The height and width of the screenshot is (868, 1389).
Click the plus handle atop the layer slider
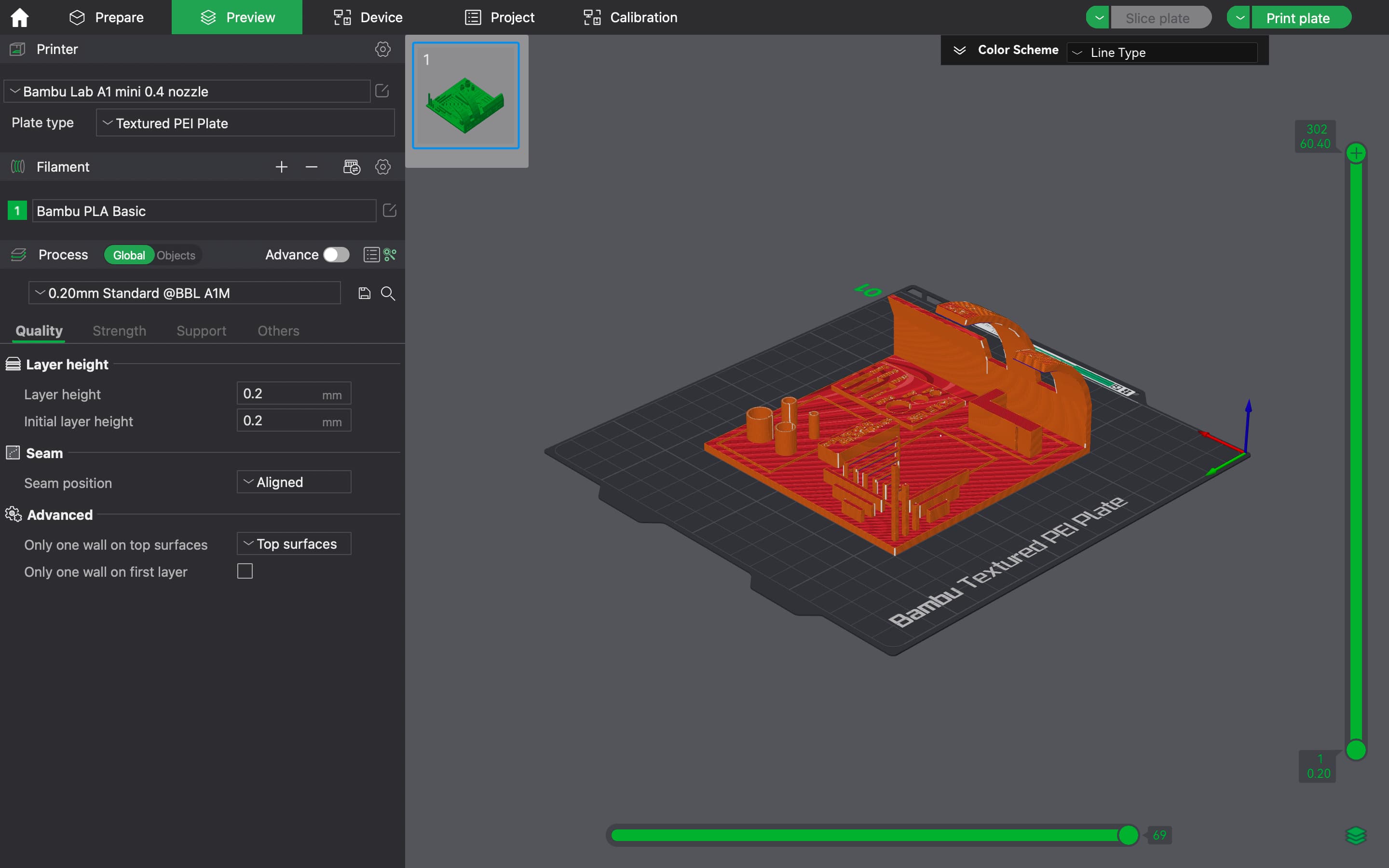tap(1356, 153)
